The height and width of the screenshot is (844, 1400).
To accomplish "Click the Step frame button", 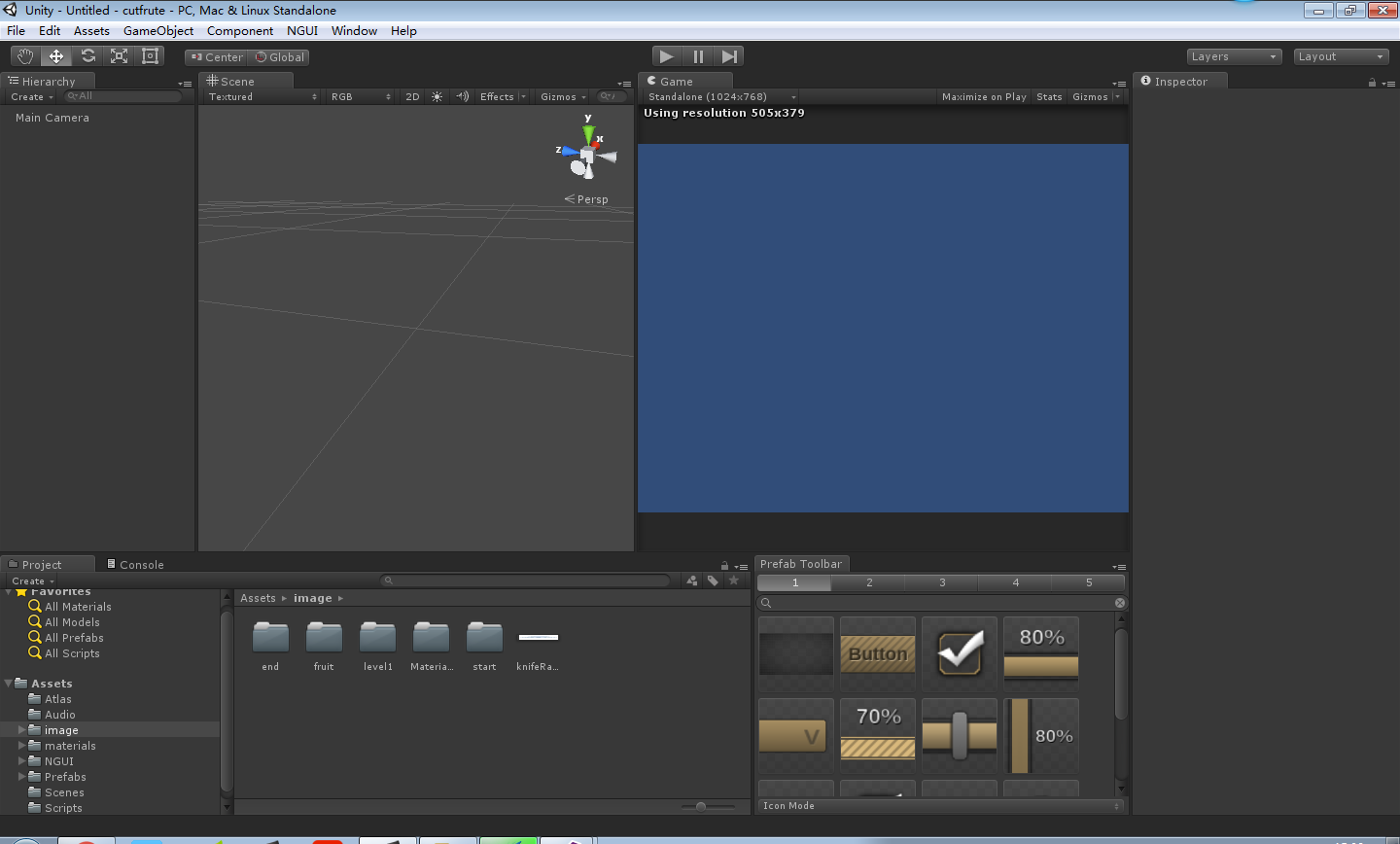I will [x=729, y=56].
